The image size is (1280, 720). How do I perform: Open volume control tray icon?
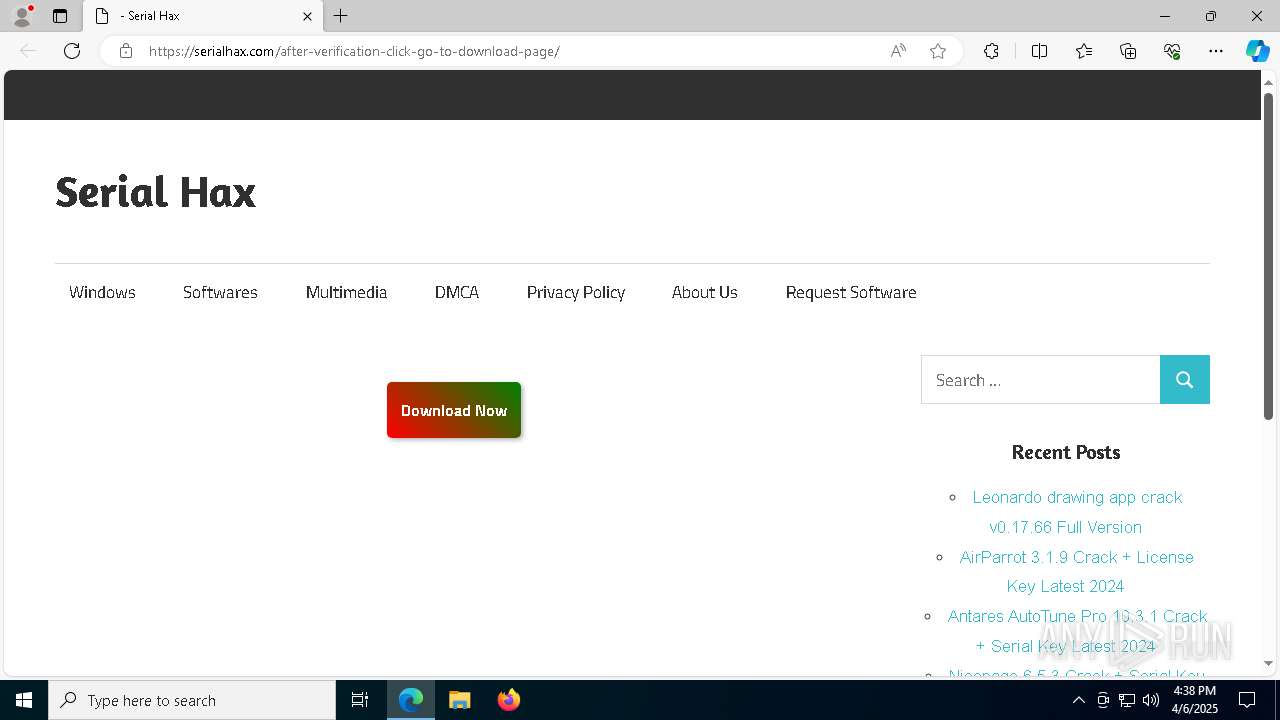1151,700
